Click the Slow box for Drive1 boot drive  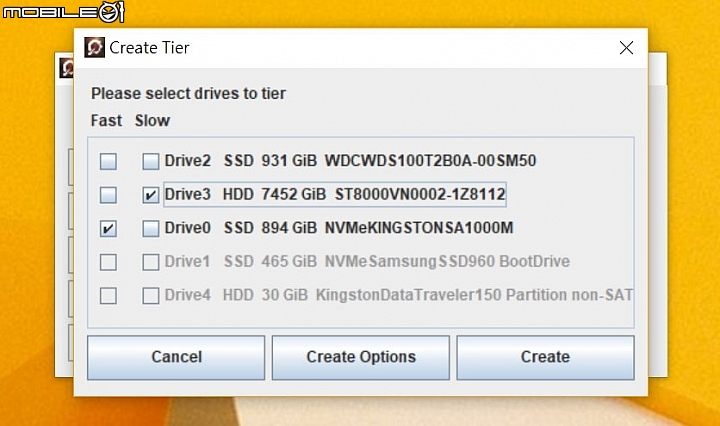(151, 262)
